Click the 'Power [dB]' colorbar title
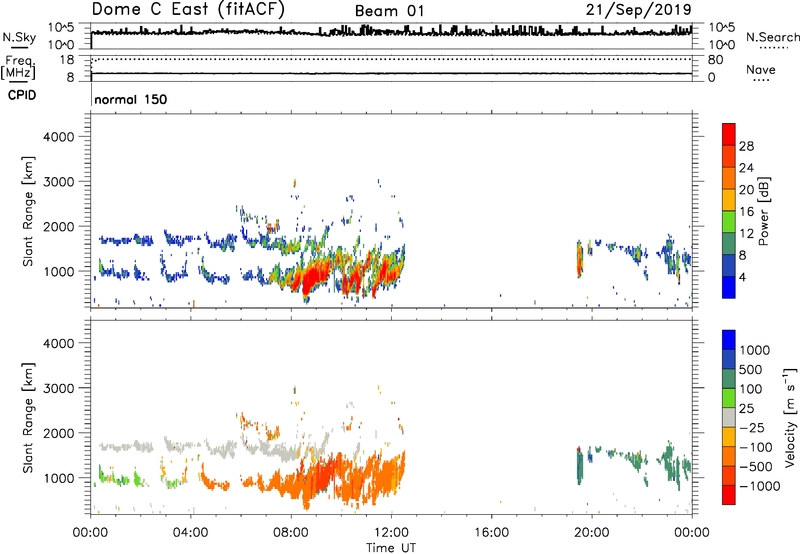 [763, 211]
